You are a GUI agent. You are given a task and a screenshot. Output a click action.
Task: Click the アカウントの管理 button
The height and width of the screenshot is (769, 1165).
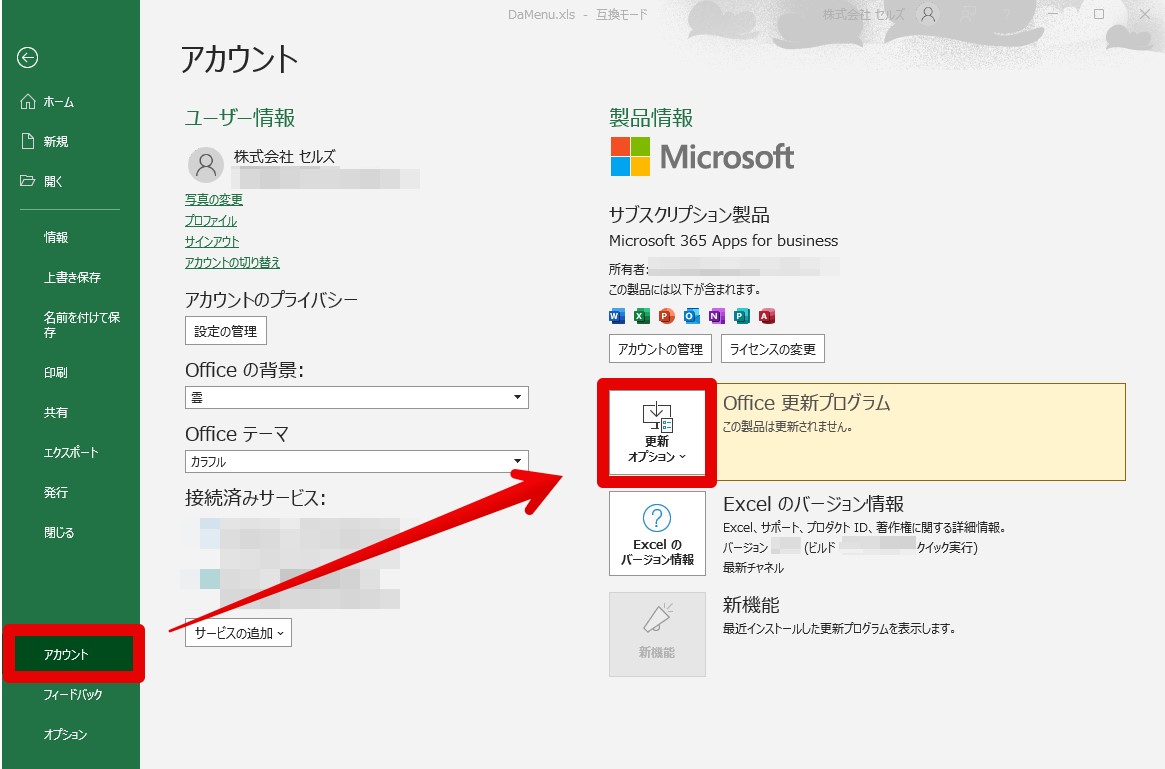click(x=661, y=349)
